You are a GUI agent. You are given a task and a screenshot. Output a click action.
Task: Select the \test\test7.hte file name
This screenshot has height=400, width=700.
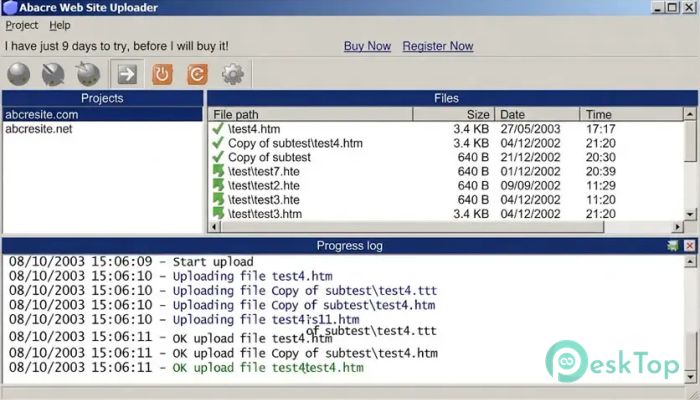coord(263,171)
